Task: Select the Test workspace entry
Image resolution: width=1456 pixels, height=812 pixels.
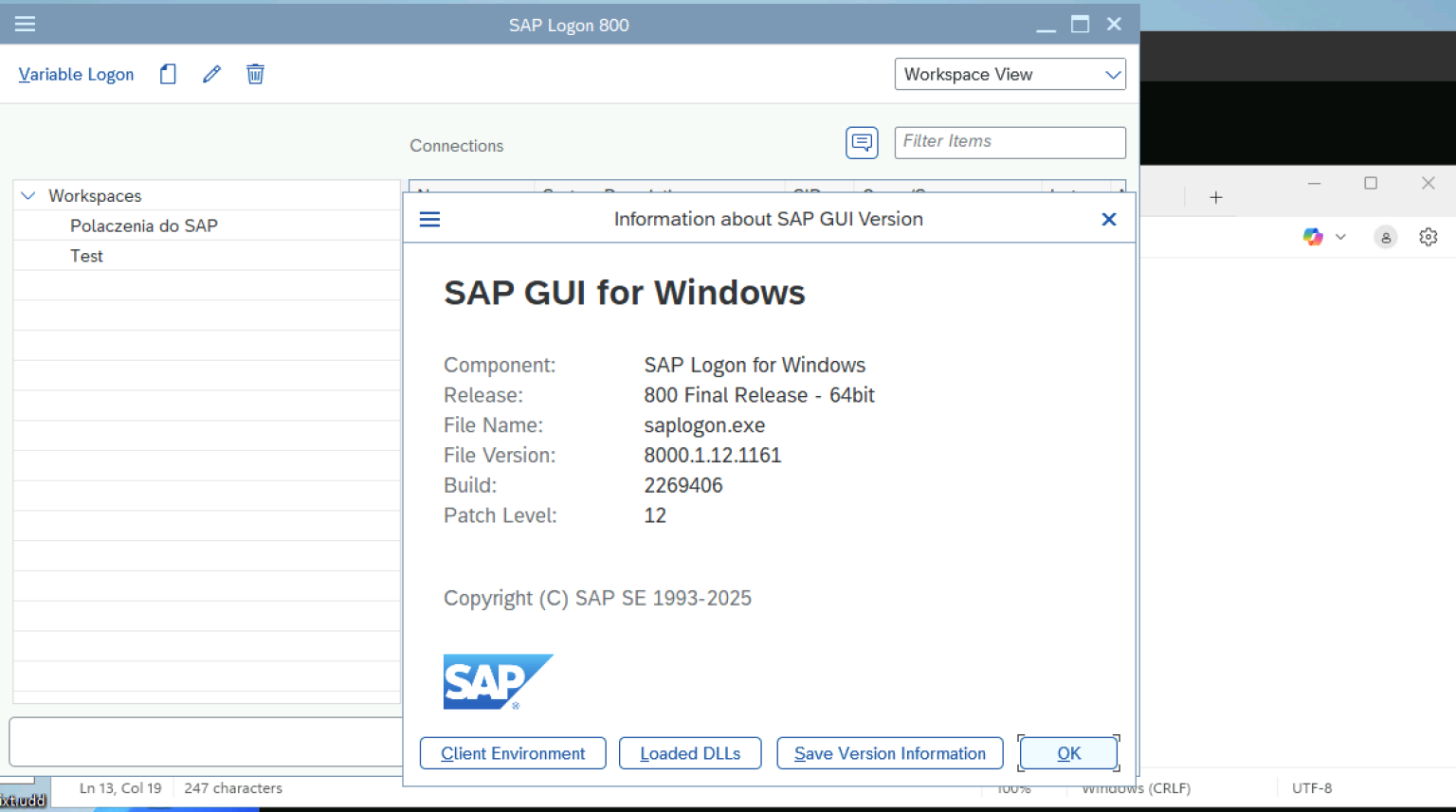Action: pyautogui.click(x=86, y=255)
